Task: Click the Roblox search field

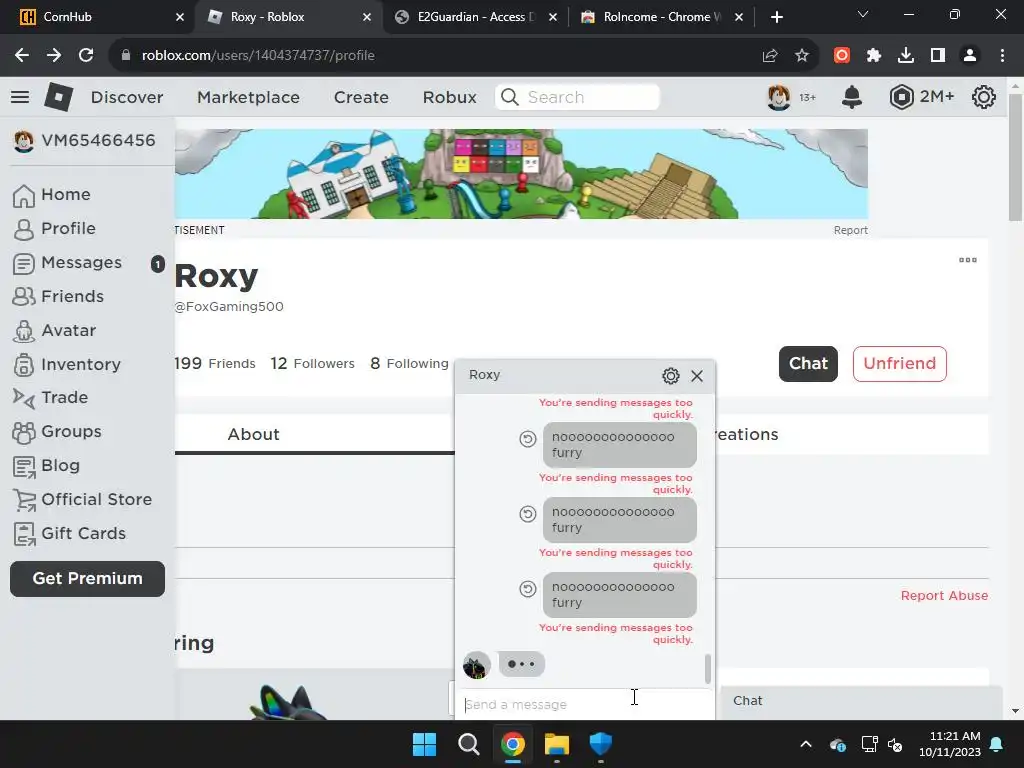Action: (x=577, y=97)
